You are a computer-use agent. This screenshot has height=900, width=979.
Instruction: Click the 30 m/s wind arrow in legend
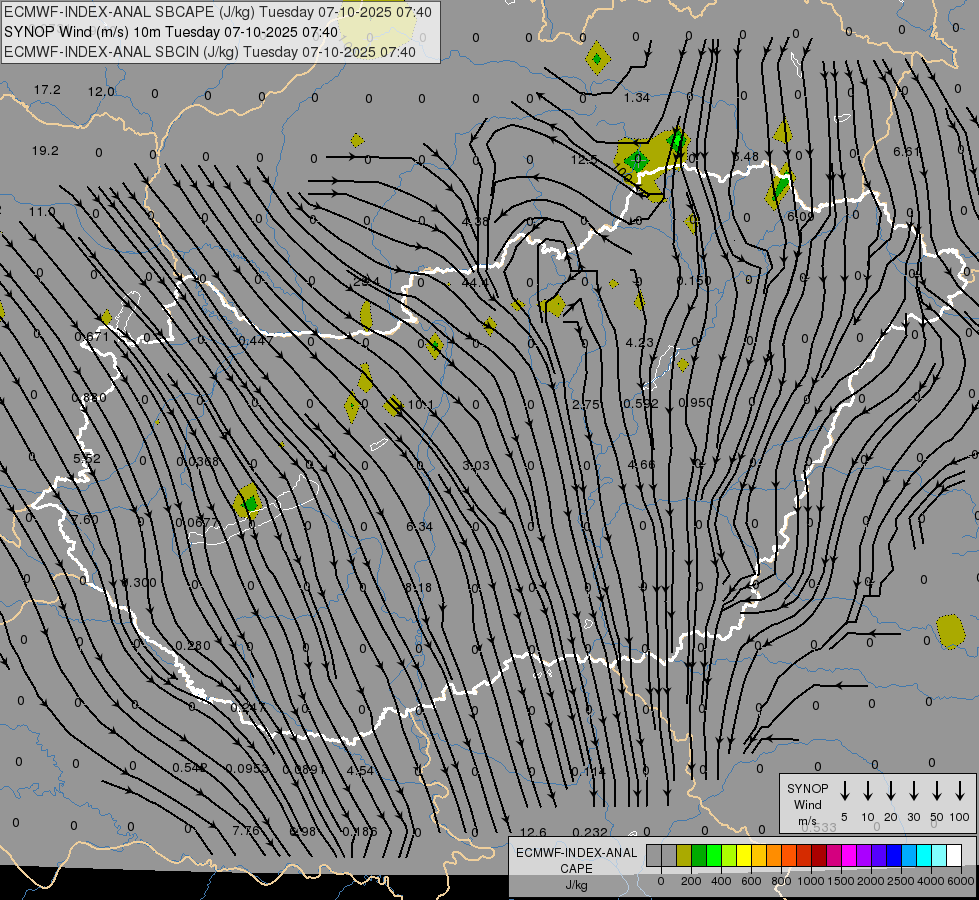pyautogui.click(x=914, y=791)
